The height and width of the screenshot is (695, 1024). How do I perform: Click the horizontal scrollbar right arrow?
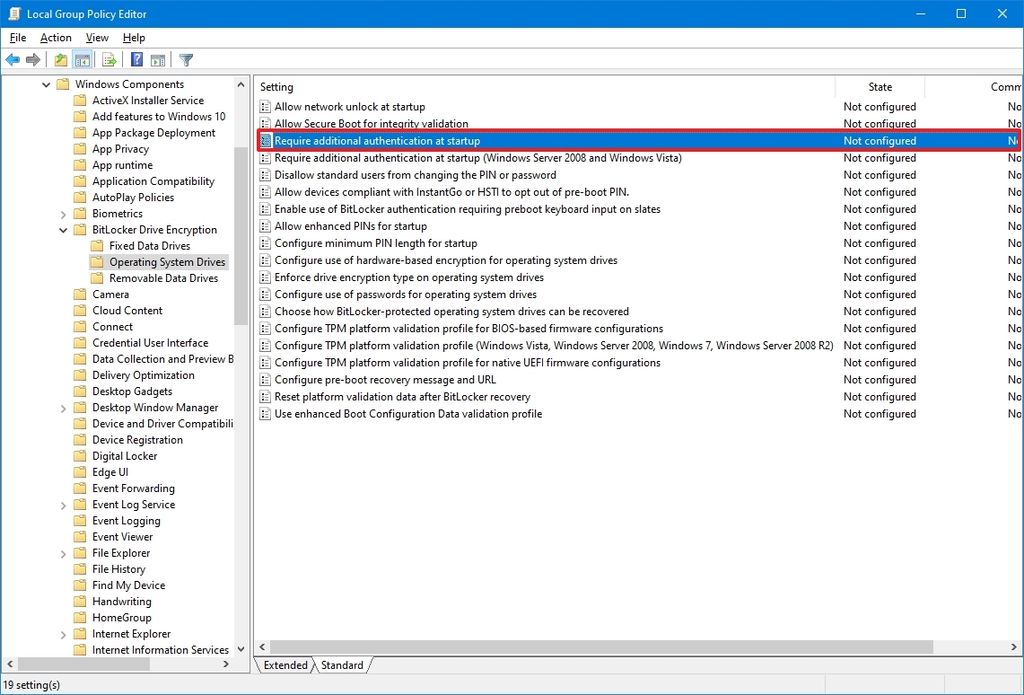pyautogui.click(x=1014, y=647)
